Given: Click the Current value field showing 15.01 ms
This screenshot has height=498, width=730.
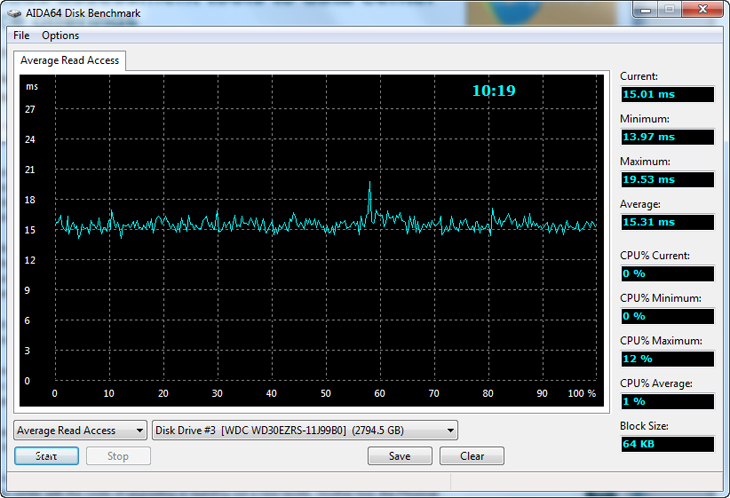Looking at the screenshot, I should click(x=667, y=94).
